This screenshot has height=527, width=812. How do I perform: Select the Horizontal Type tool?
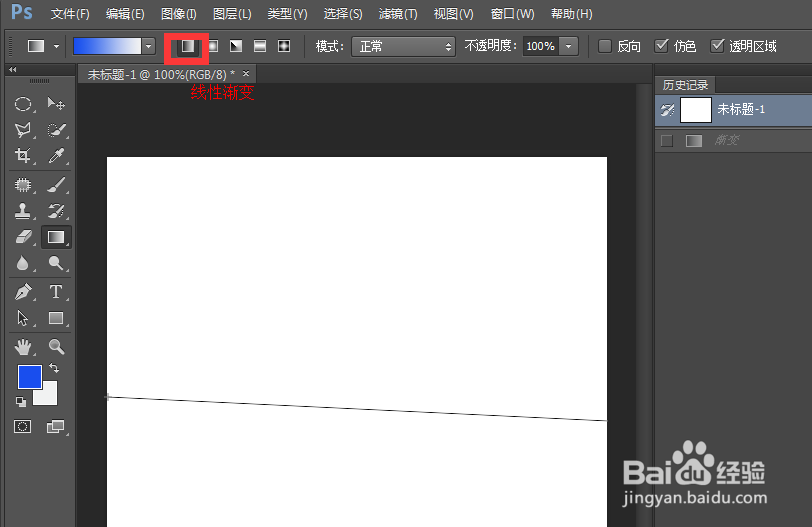pyautogui.click(x=56, y=292)
